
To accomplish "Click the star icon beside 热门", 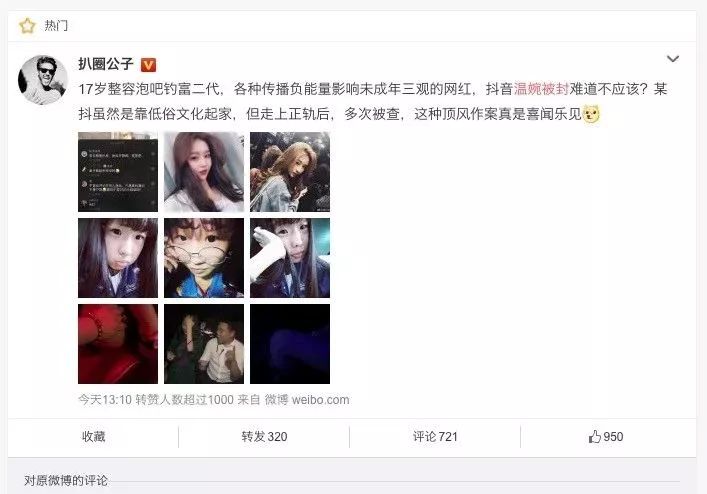I will point(27,26).
